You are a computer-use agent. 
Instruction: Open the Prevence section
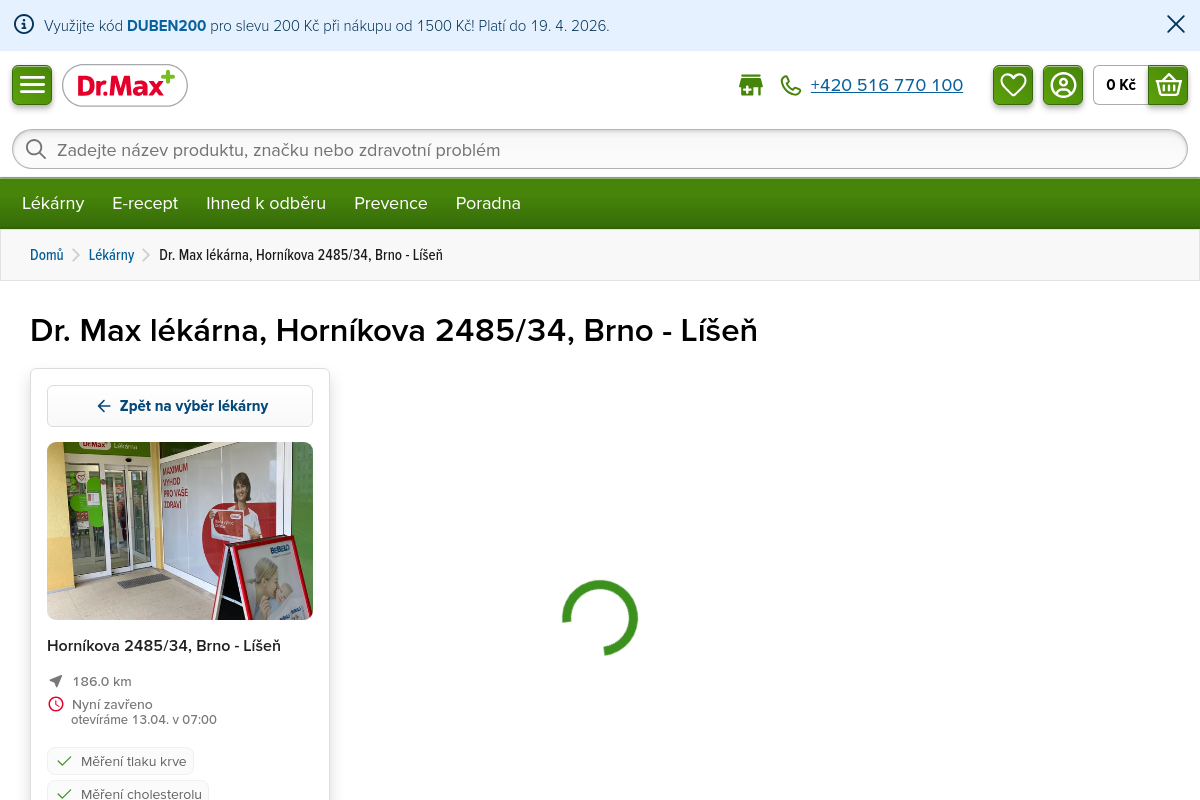(391, 203)
